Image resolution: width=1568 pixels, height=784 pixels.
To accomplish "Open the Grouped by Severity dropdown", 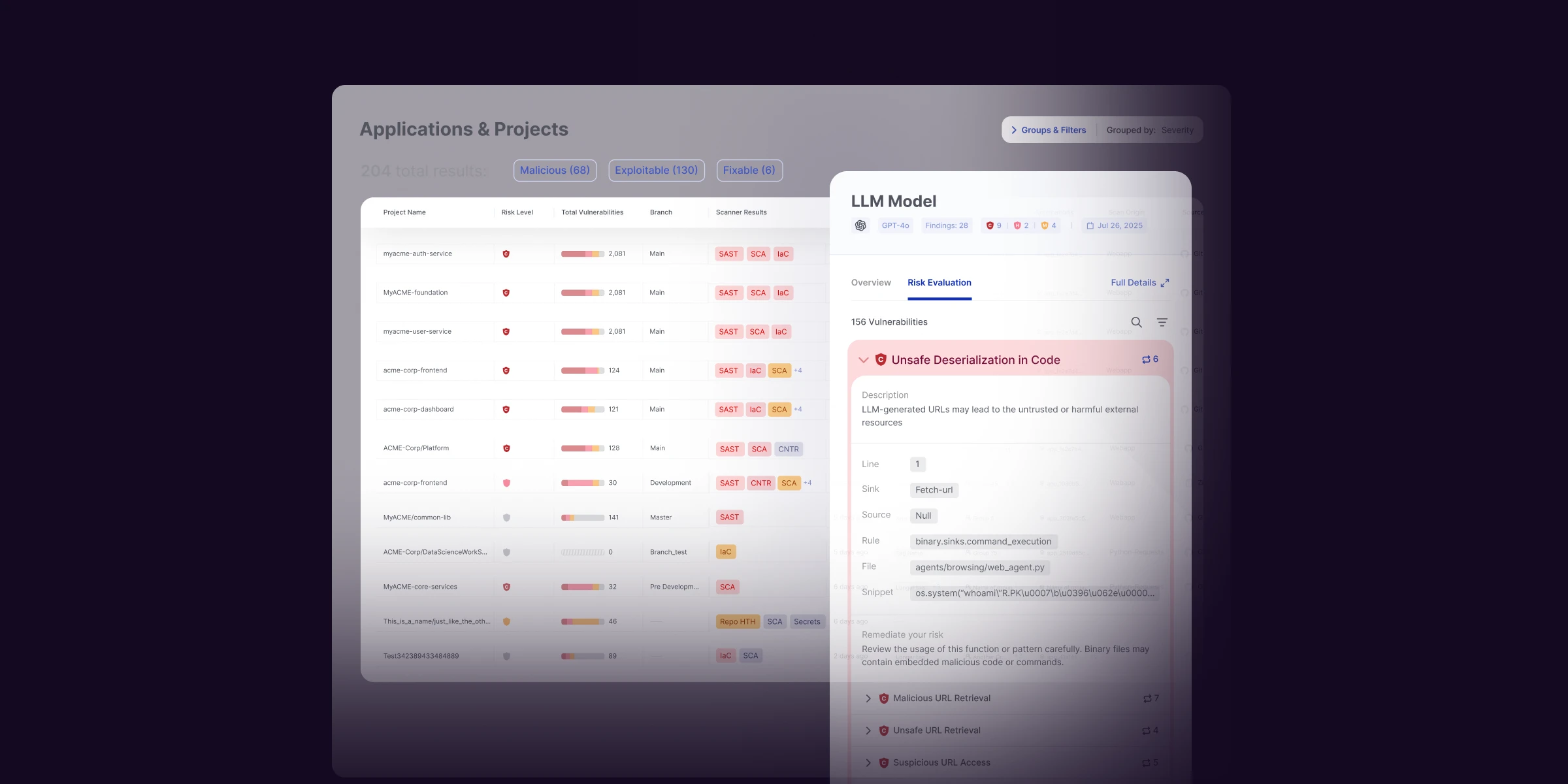I will (1151, 130).
